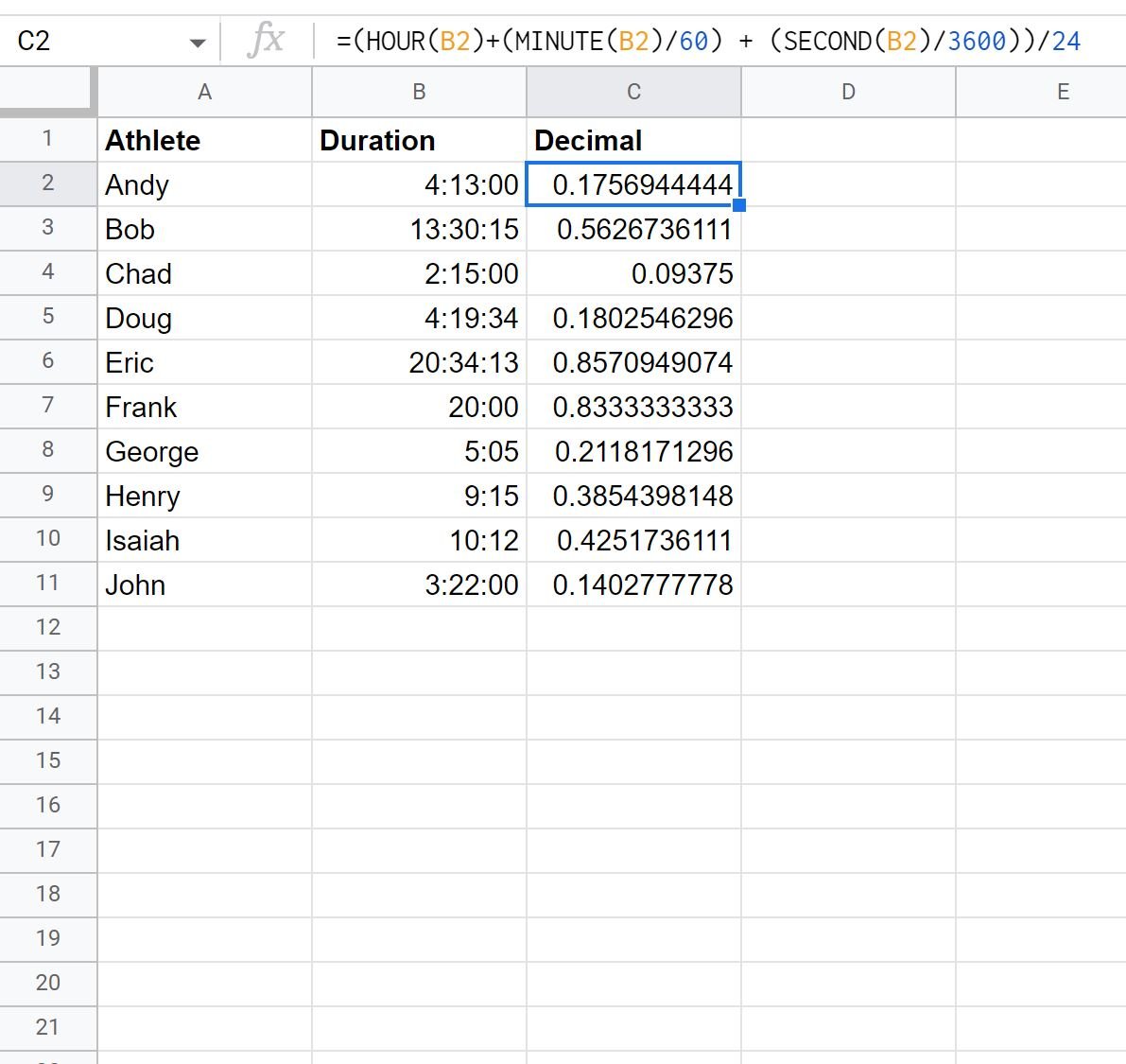The height and width of the screenshot is (1064, 1126).
Task: Select column D header
Action: [x=849, y=92]
